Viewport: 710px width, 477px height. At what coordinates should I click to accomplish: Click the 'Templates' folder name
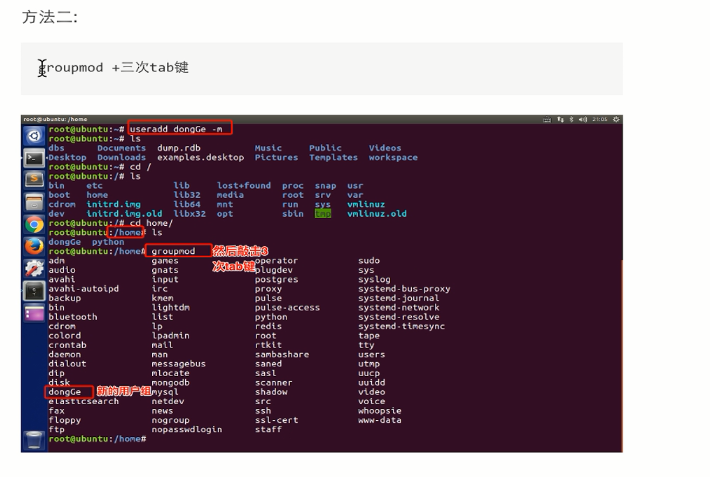(333, 158)
